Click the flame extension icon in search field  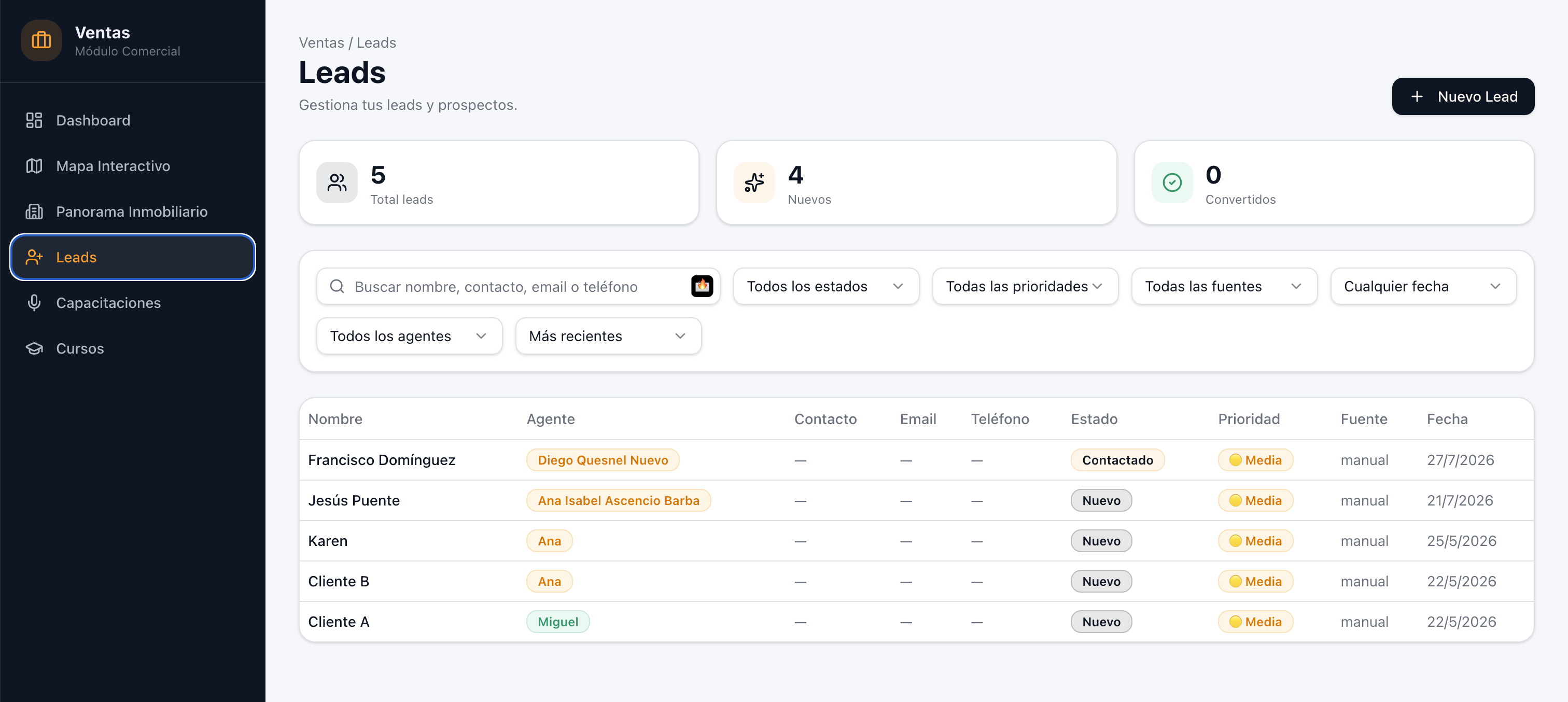tap(702, 286)
